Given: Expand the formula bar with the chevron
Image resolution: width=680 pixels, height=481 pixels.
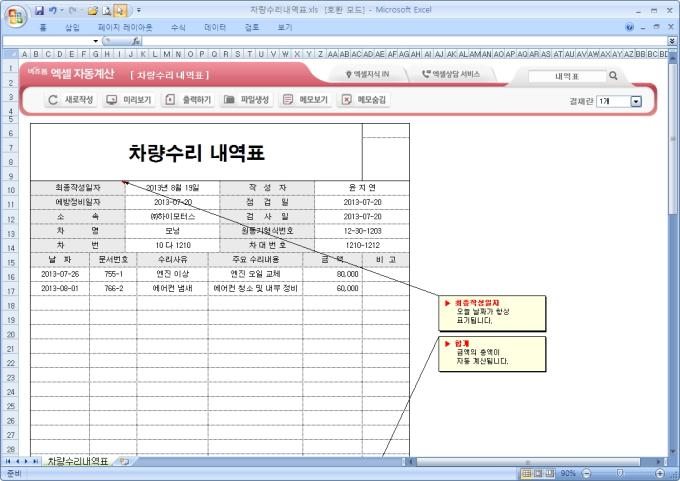Looking at the screenshot, I should pos(672,41).
